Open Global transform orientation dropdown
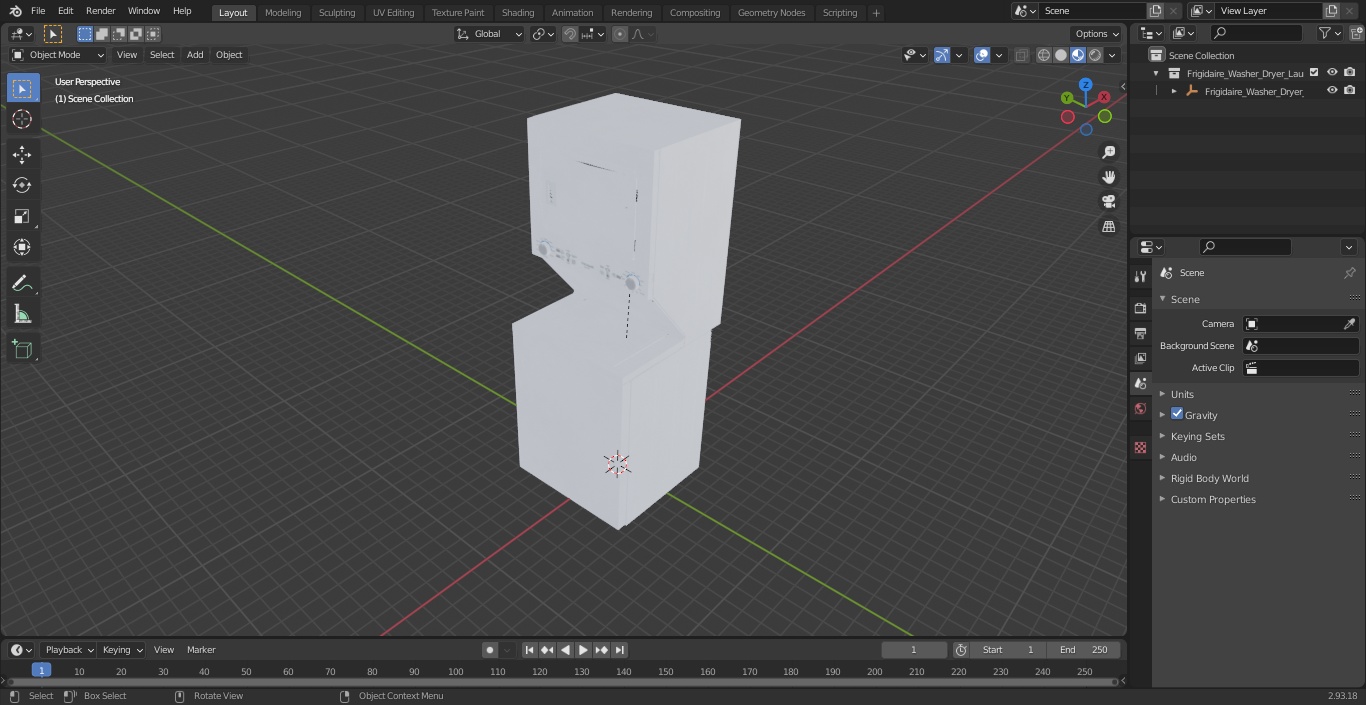This screenshot has width=1366, height=705. pyautogui.click(x=490, y=34)
